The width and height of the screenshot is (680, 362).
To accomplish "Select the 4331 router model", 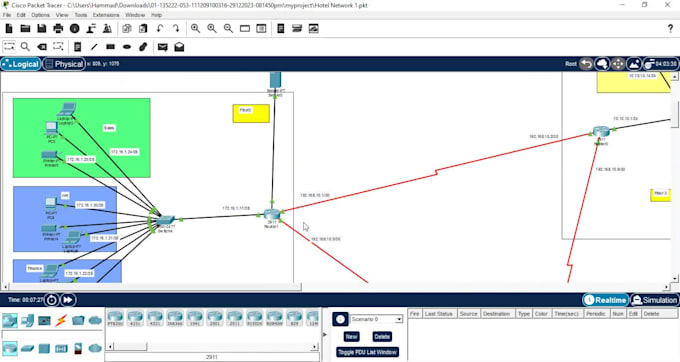I will point(135,318).
